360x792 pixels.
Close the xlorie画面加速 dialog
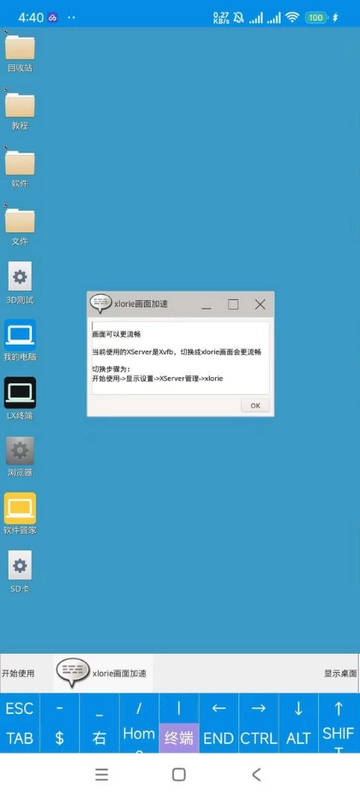tap(260, 304)
